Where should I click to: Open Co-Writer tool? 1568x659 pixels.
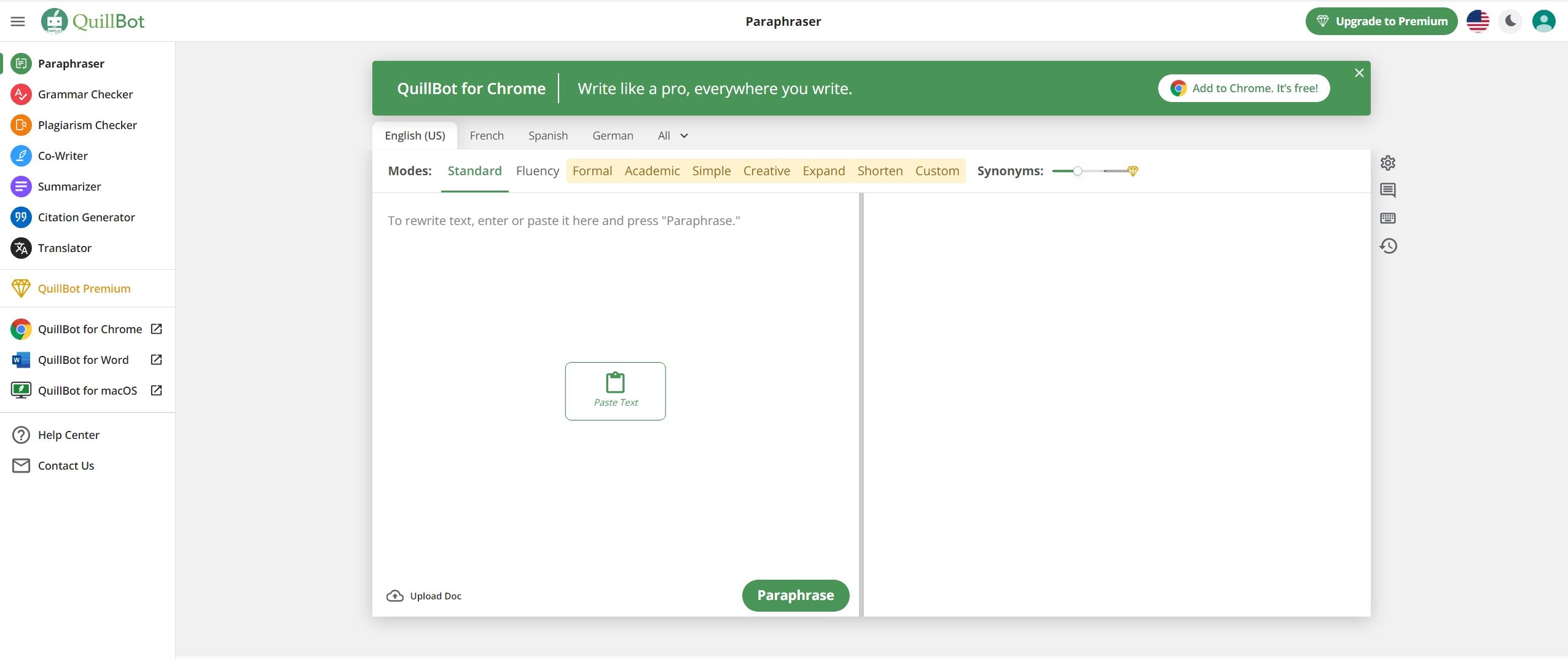[x=87, y=156]
